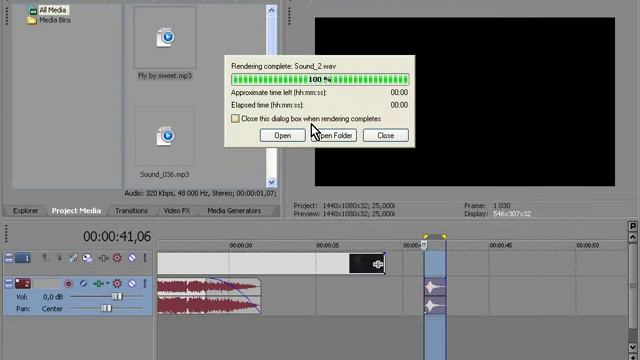640x360 pixels.
Task: Solo video track 1
Action: [145, 258]
